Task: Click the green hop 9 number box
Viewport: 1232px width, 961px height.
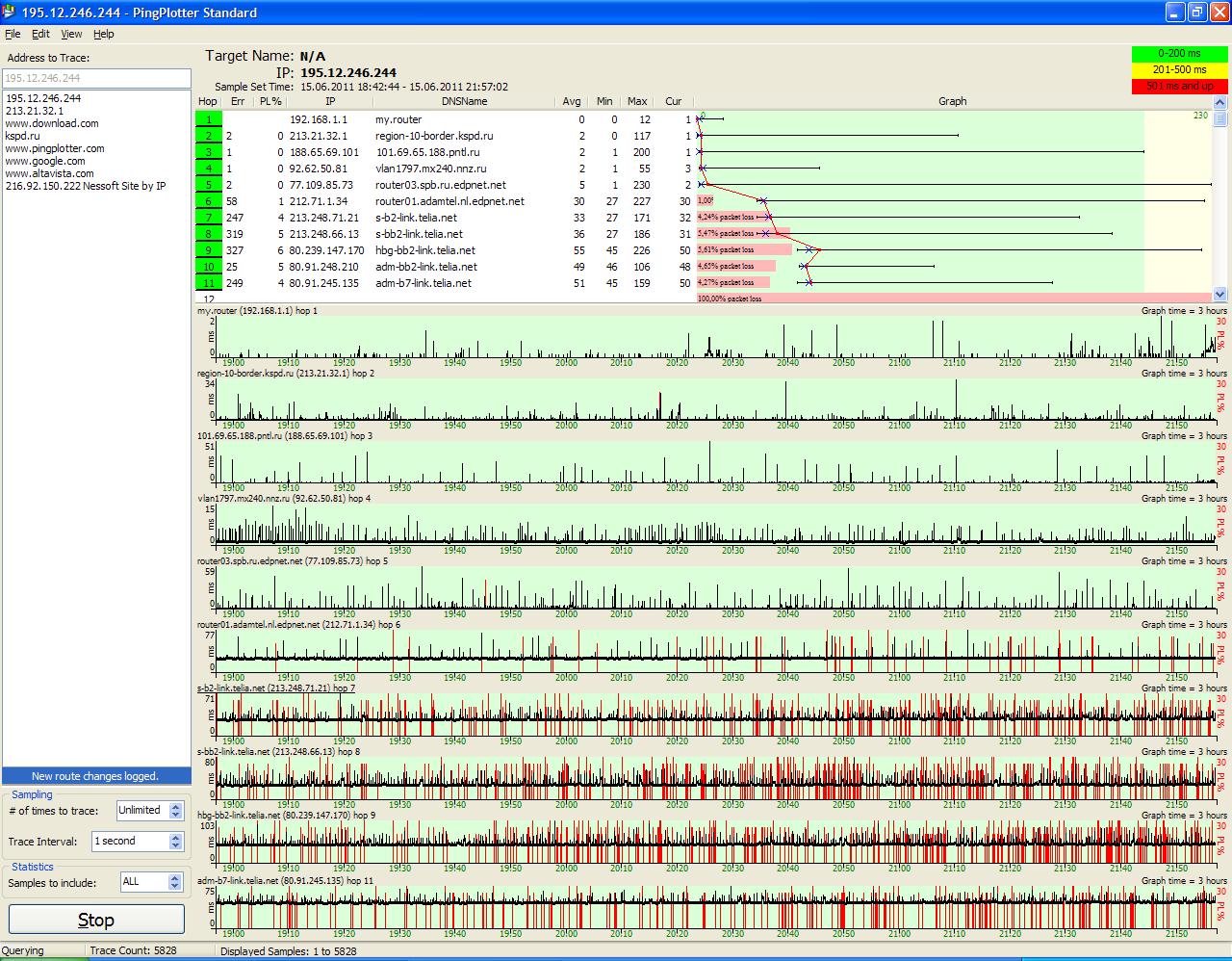Action: click(208, 251)
